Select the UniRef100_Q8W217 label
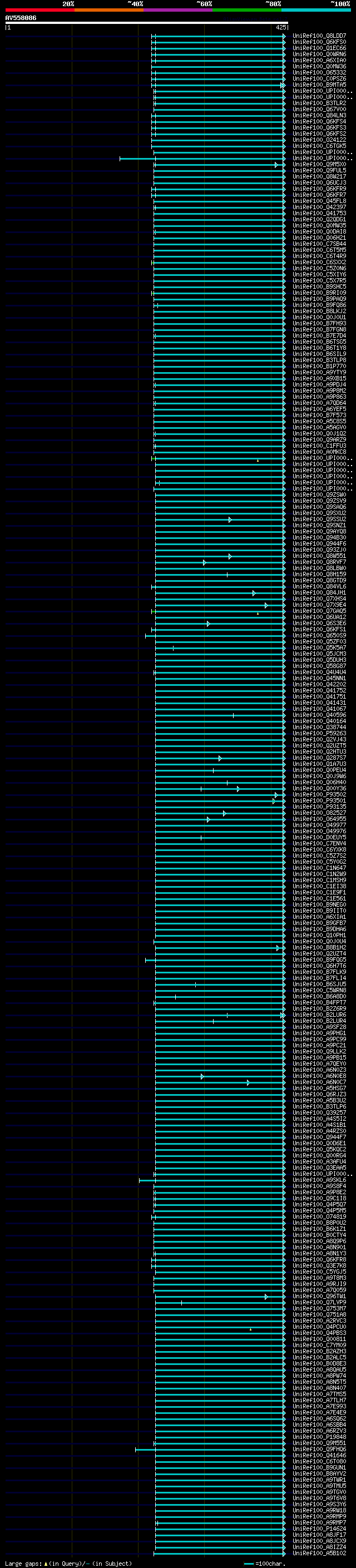 tap(319, 176)
